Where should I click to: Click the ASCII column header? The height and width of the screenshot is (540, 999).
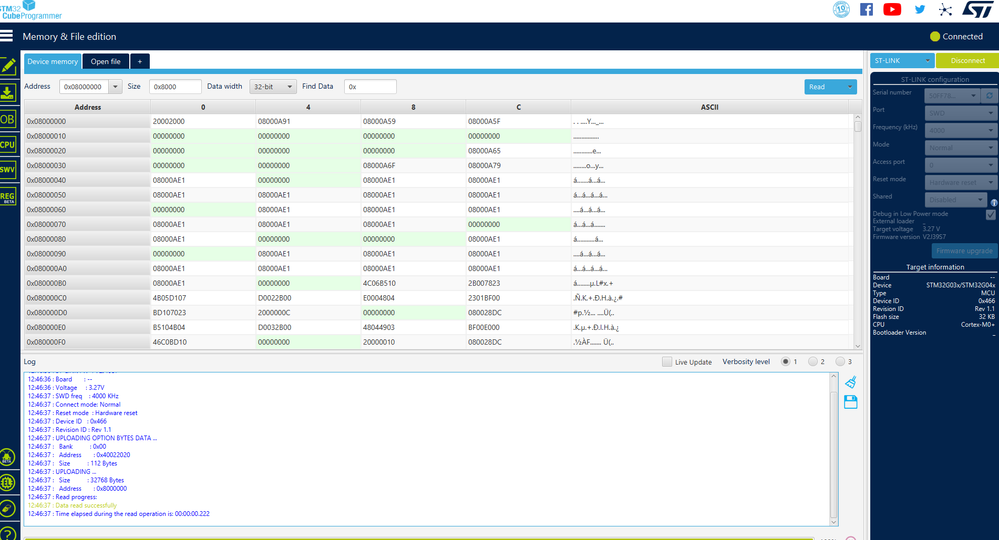[710, 107]
